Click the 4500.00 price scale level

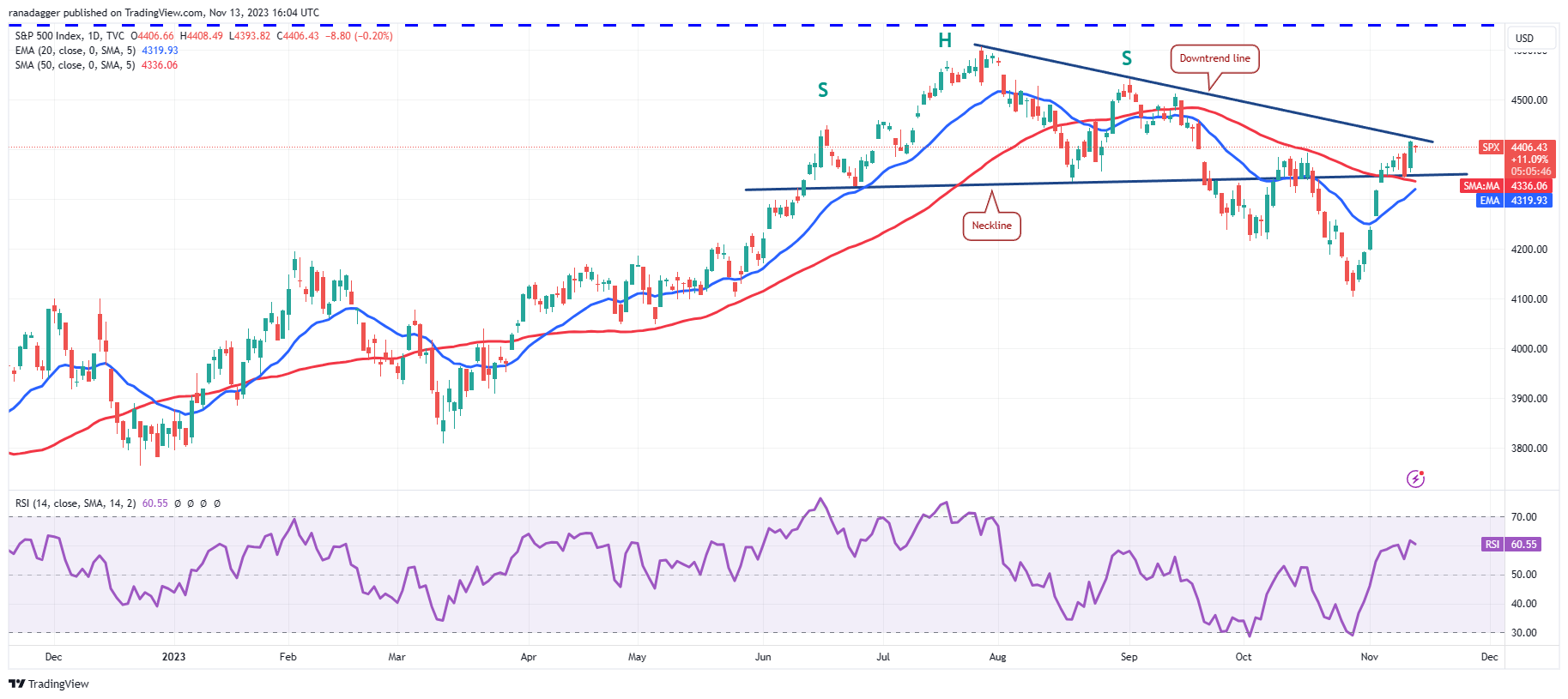tap(1529, 100)
